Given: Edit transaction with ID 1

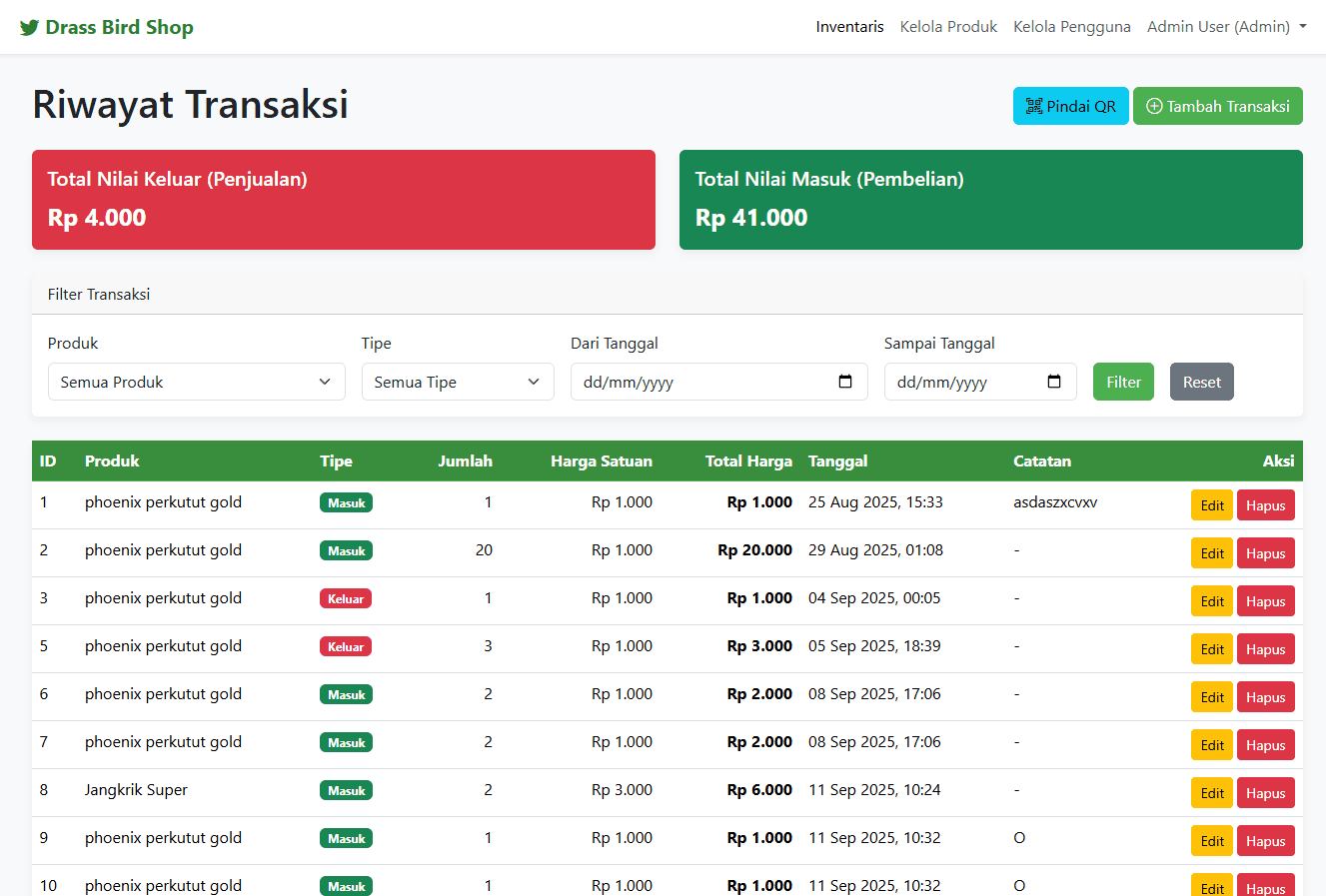Looking at the screenshot, I should pos(1211,504).
